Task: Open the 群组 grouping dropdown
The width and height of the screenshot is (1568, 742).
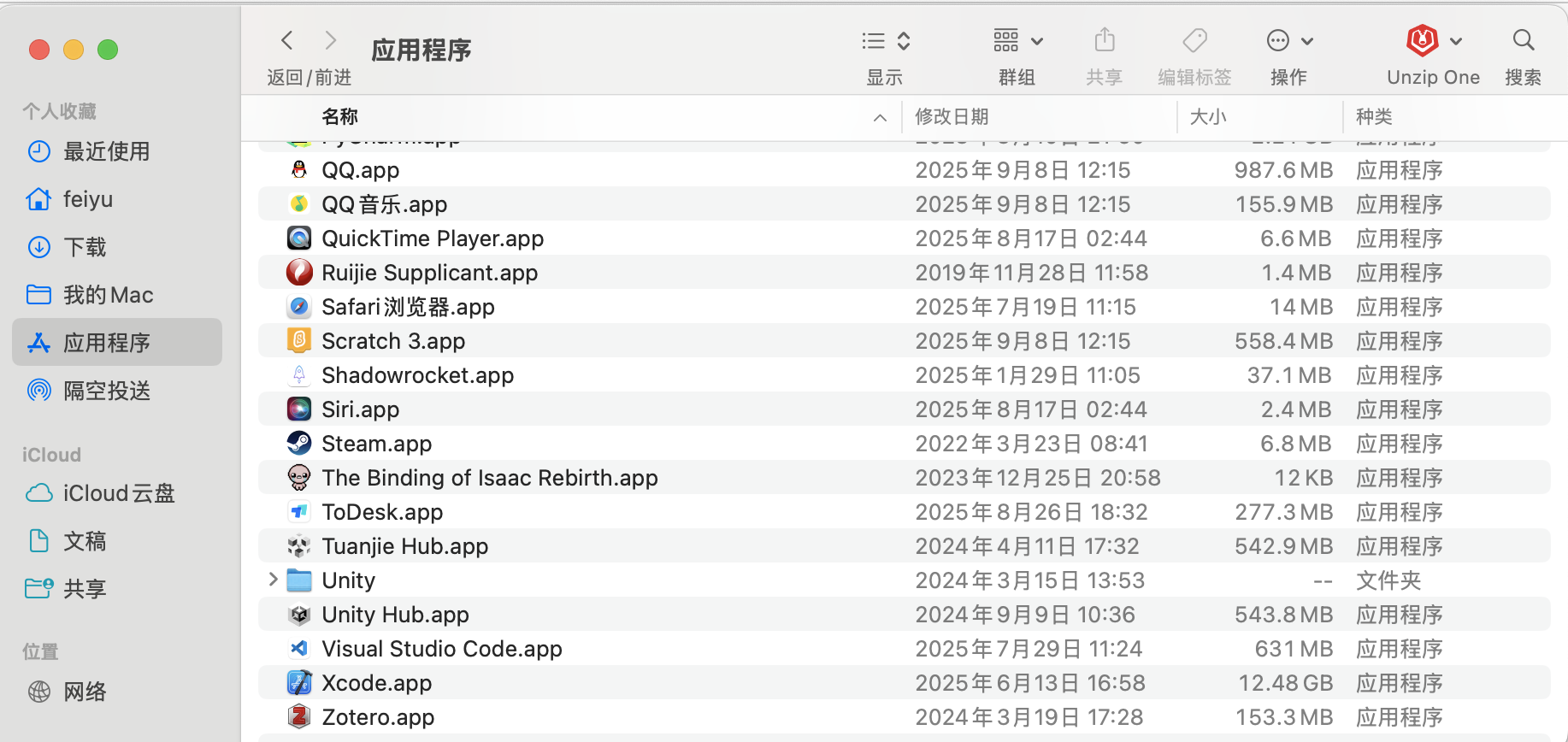Action: [x=1017, y=40]
